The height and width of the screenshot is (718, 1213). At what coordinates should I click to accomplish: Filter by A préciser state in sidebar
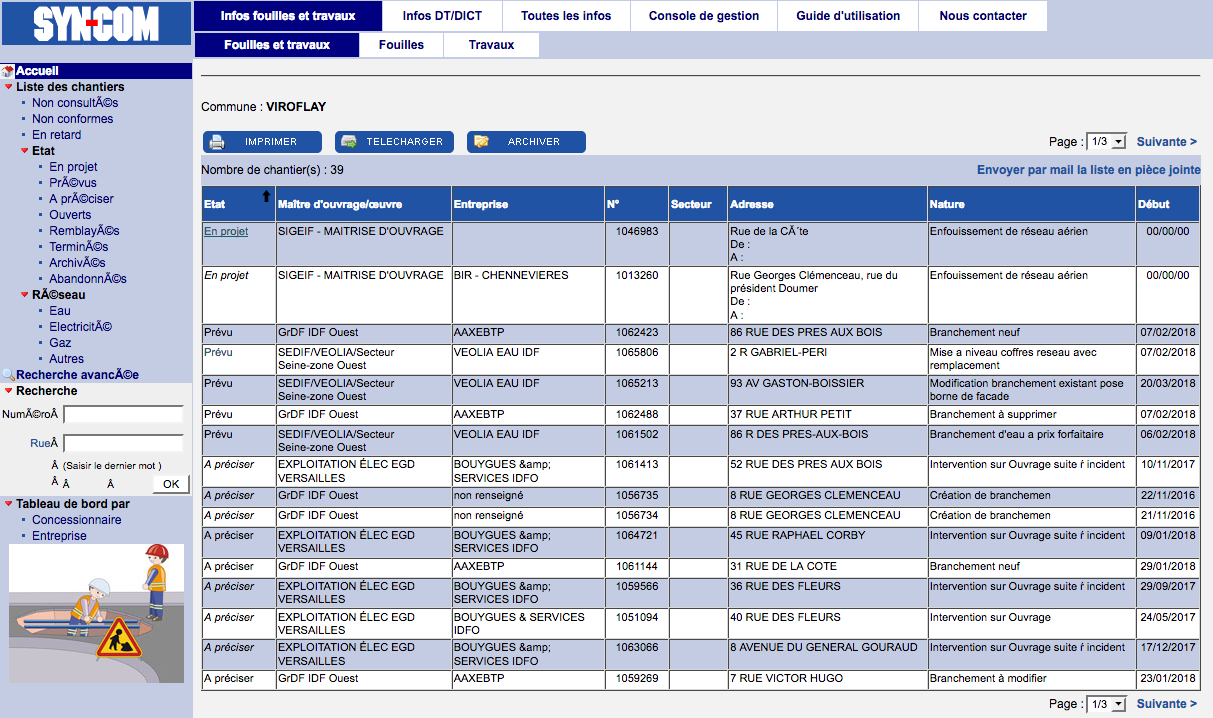pyautogui.click(x=81, y=199)
